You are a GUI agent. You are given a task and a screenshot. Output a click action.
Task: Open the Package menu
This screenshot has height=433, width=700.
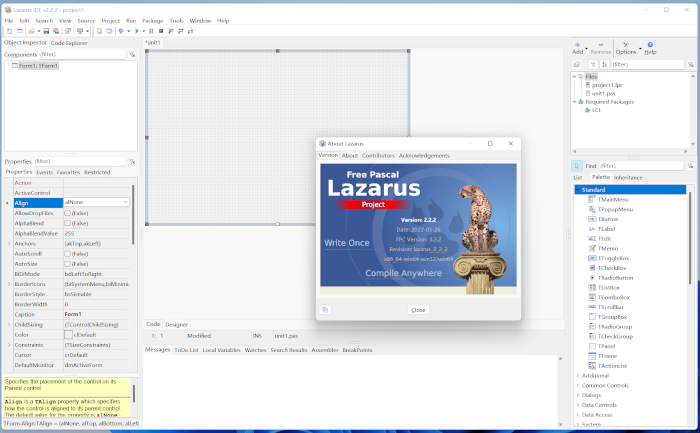tap(152, 20)
